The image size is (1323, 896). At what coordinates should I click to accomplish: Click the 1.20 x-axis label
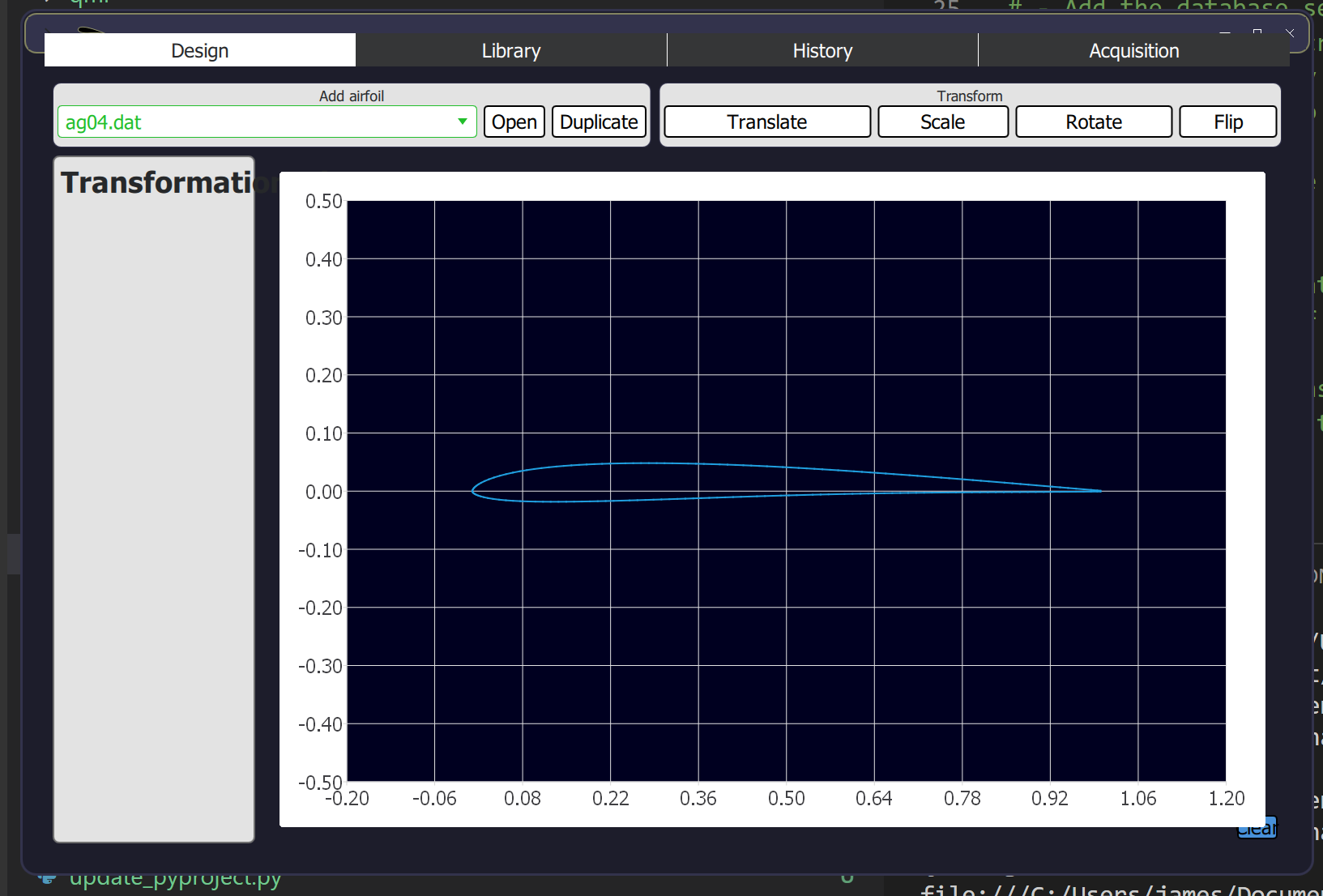(x=1226, y=798)
